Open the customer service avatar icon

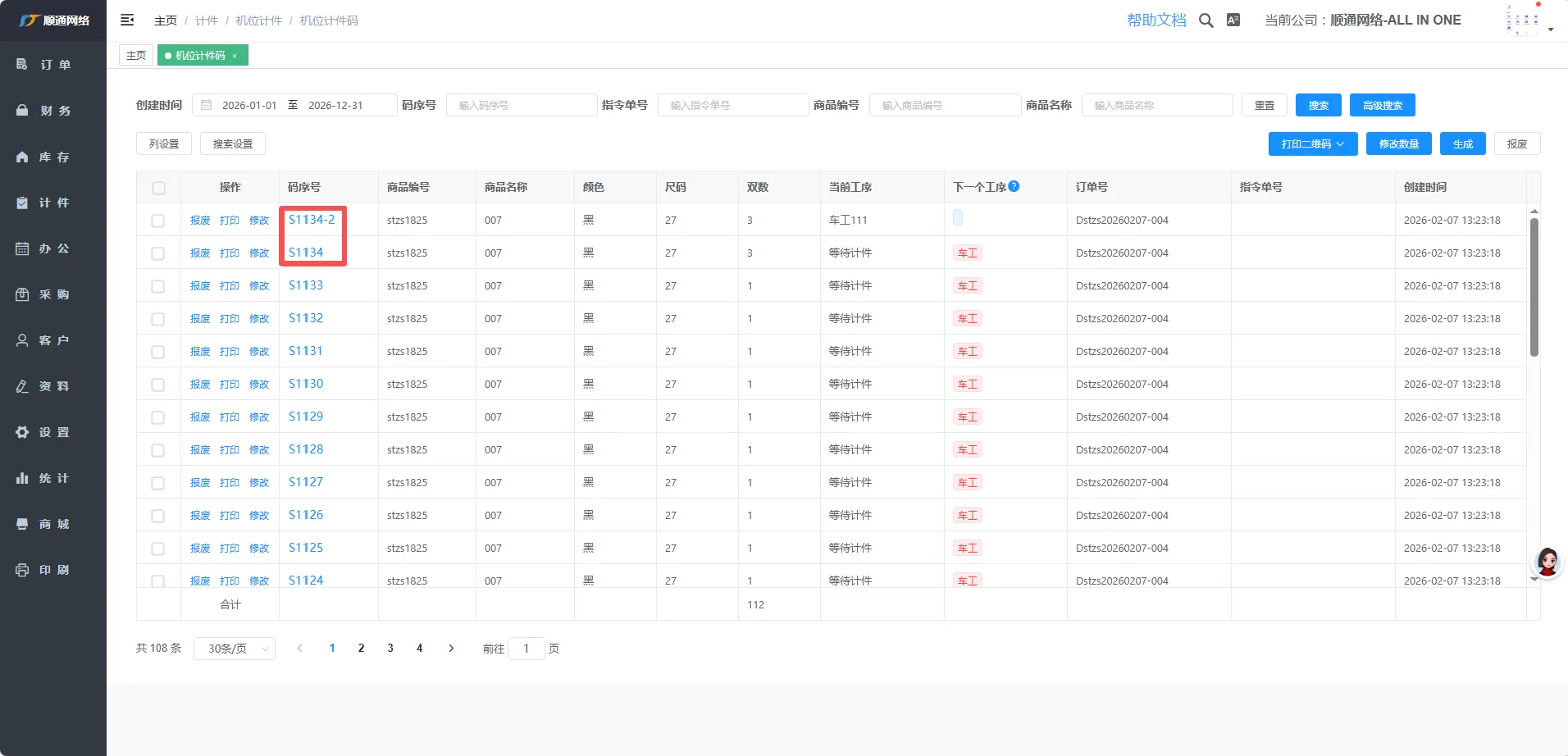[1547, 562]
